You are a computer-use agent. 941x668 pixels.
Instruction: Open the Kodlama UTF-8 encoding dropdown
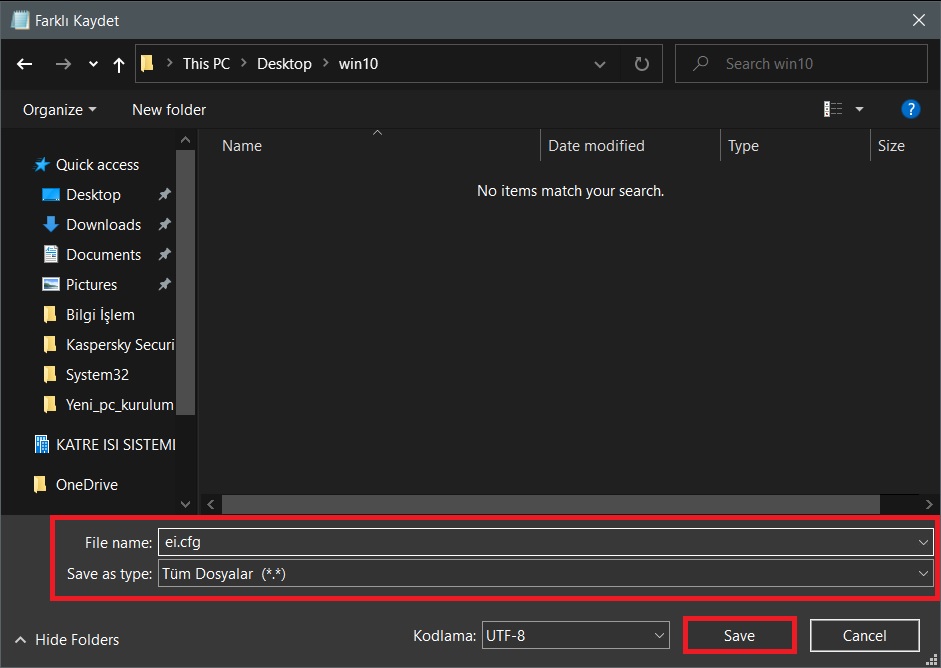click(x=575, y=635)
